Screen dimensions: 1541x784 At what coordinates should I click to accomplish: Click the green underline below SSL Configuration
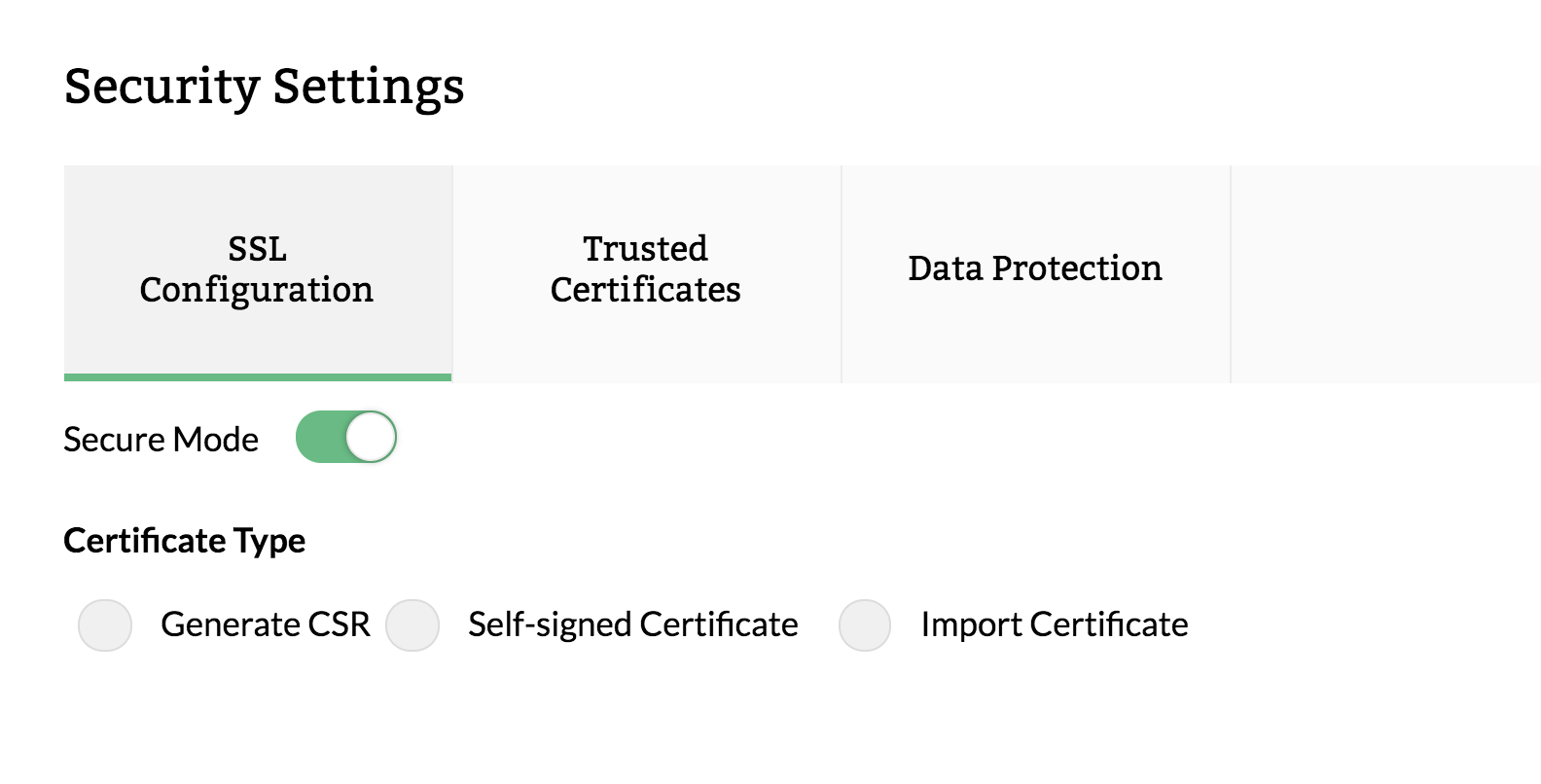(x=257, y=377)
